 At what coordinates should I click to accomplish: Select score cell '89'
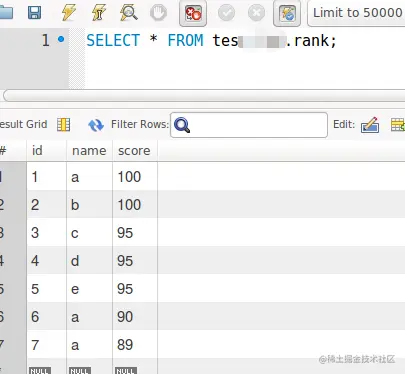(135, 345)
